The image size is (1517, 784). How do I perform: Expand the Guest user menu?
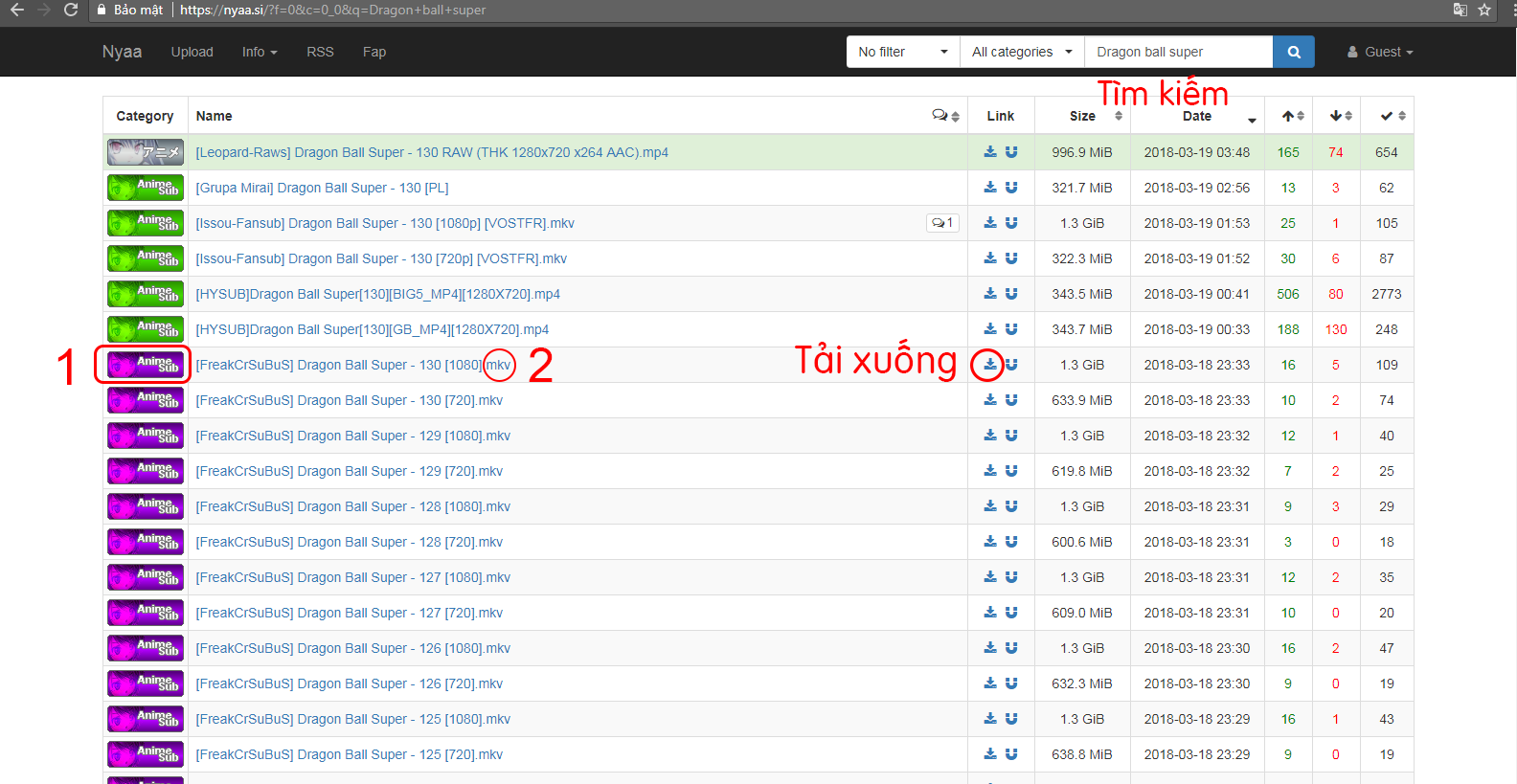[1380, 52]
